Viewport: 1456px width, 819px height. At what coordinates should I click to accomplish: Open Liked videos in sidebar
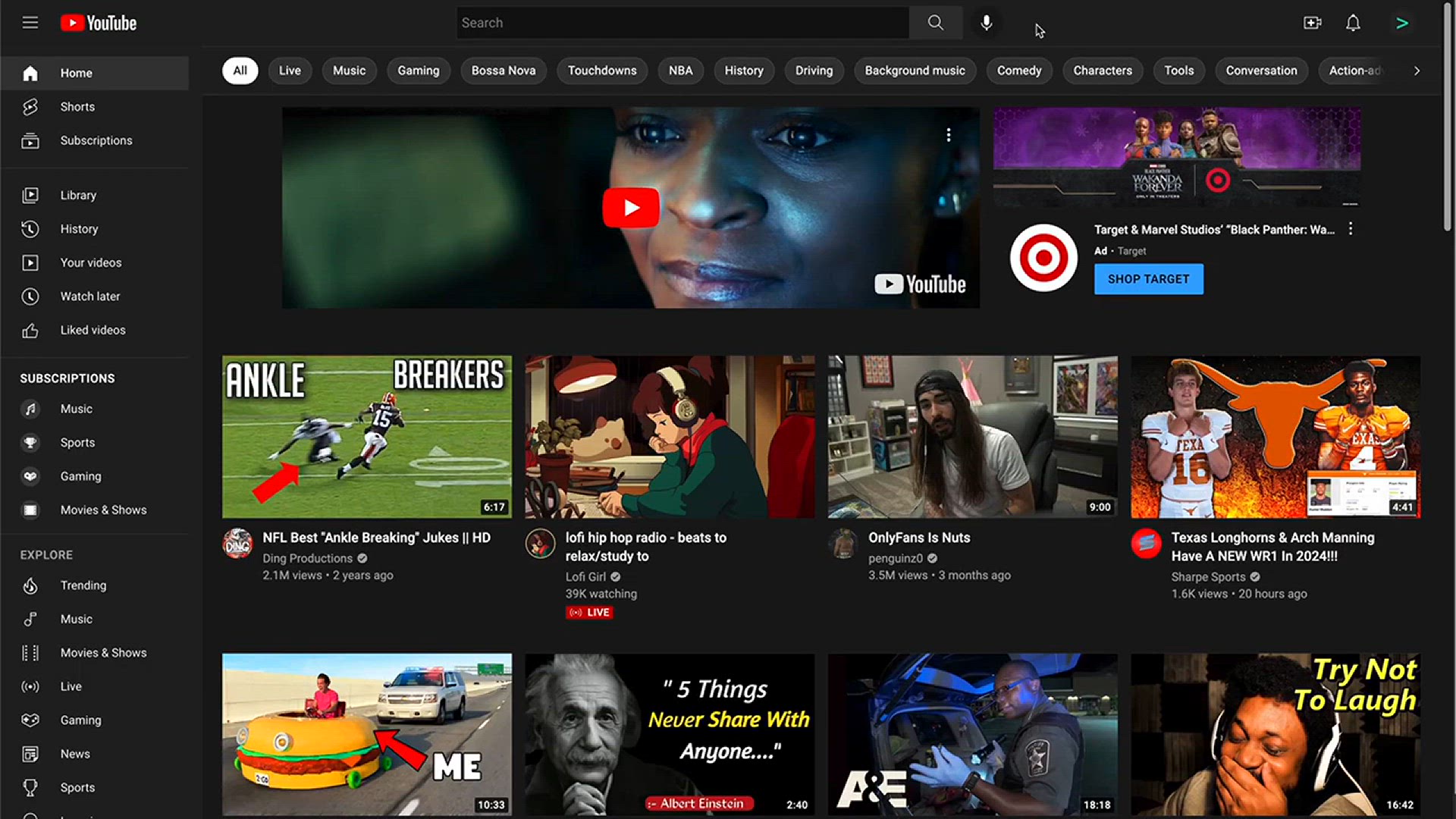coord(95,330)
